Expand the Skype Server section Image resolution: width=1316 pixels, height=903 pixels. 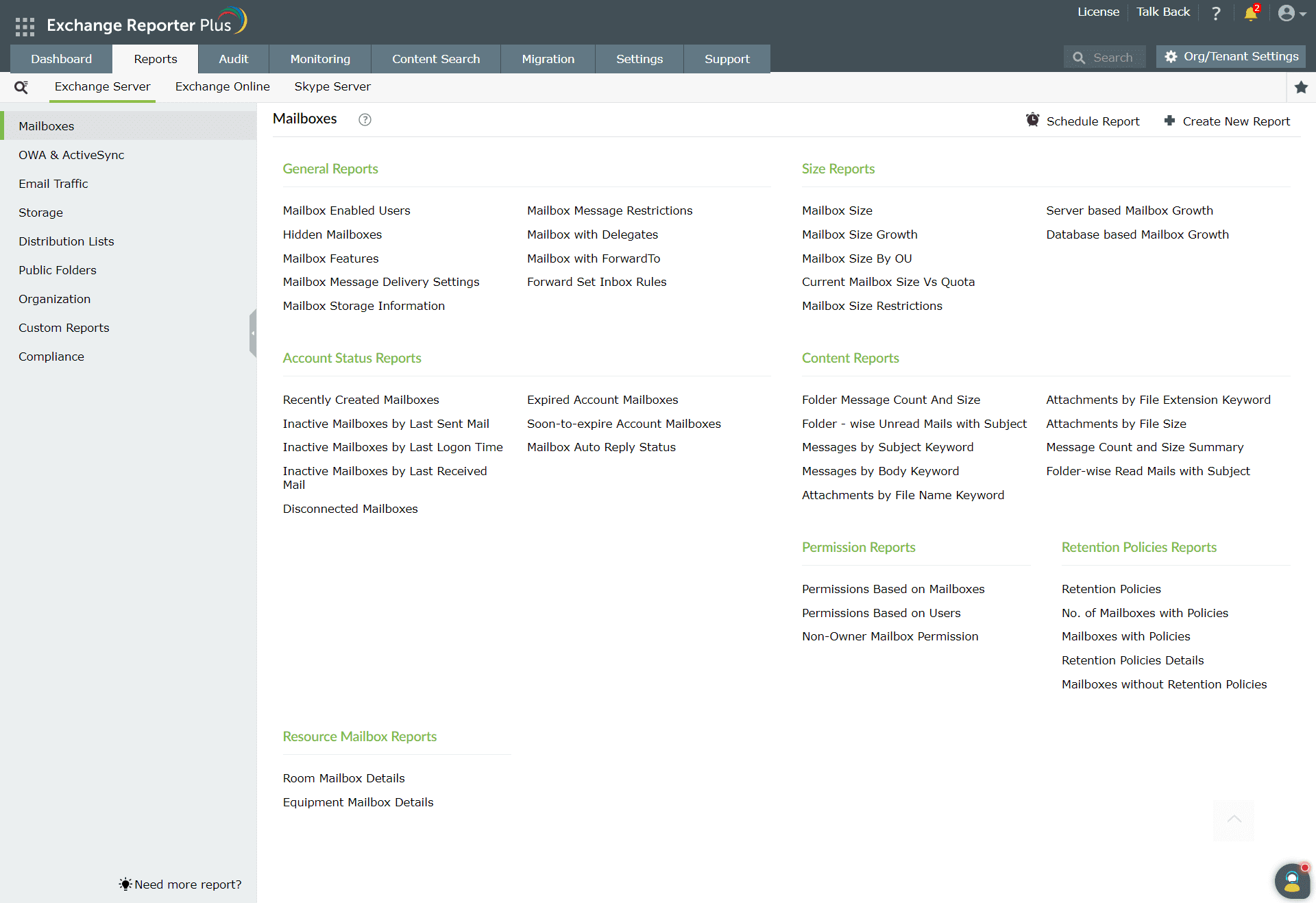coord(334,87)
